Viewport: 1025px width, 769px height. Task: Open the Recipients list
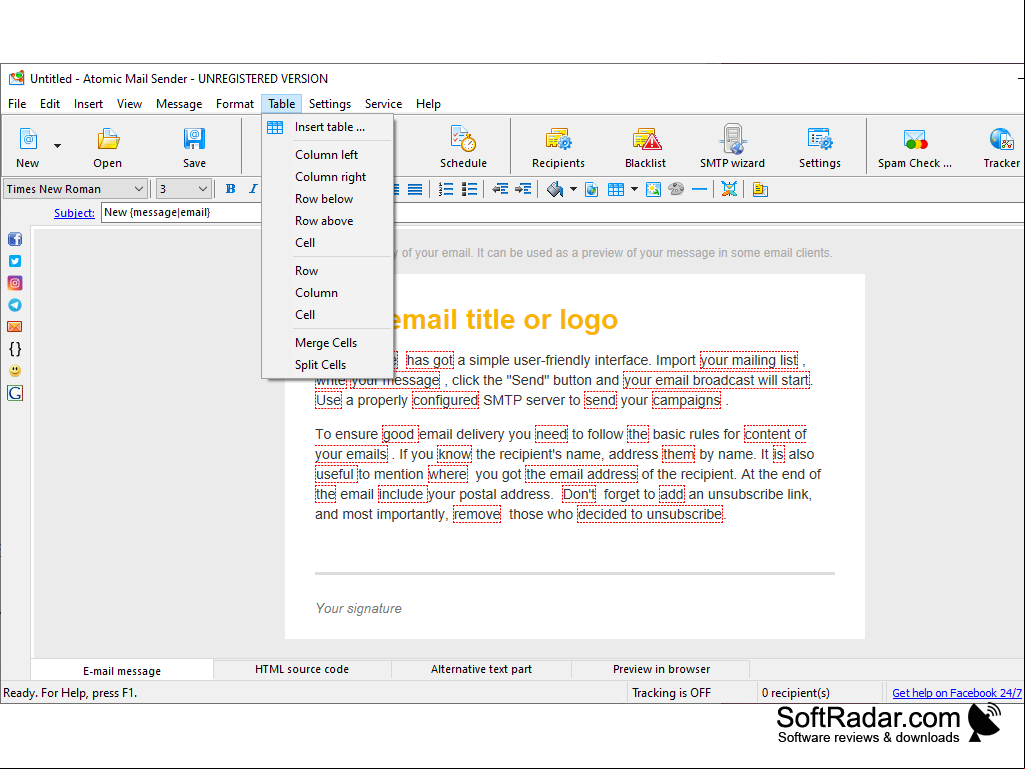(558, 147)
